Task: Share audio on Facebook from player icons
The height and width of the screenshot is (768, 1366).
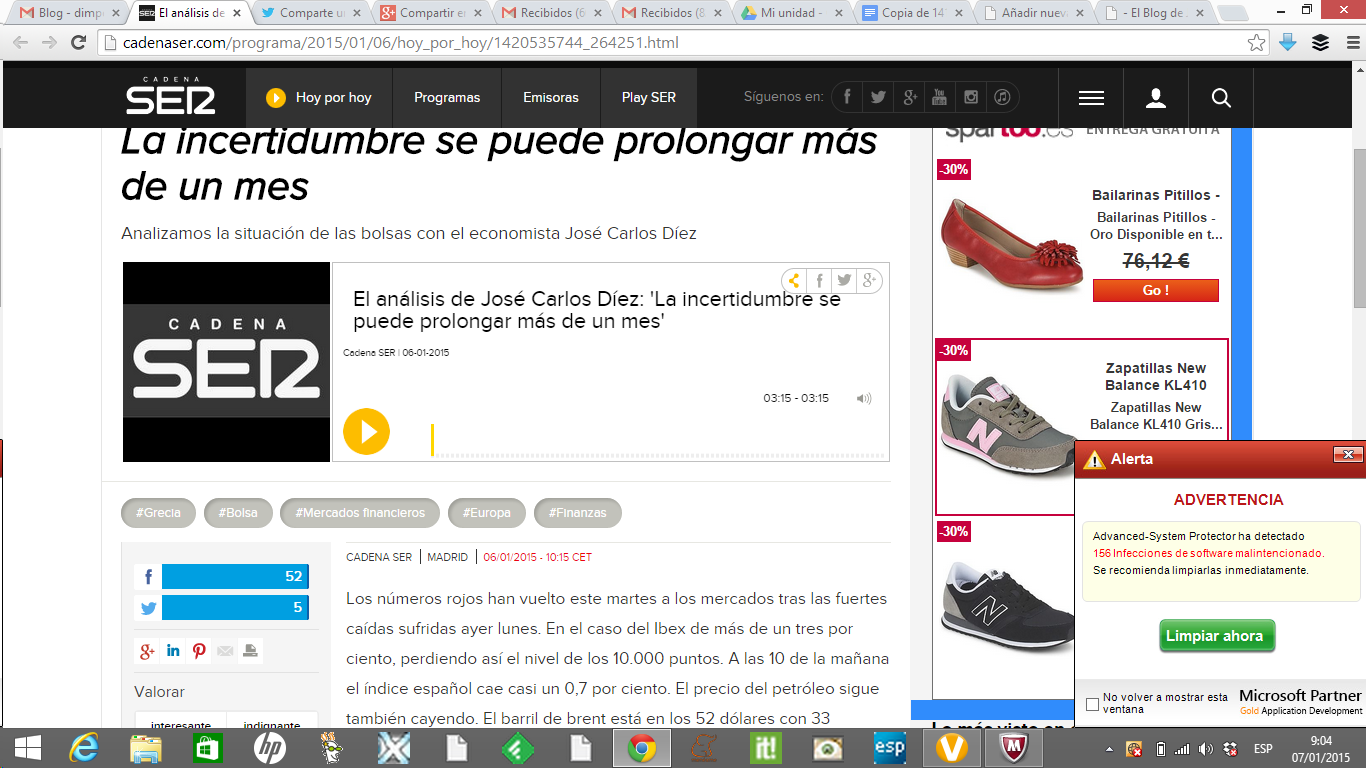Action: pyautogui.click(x=819, y=281)
